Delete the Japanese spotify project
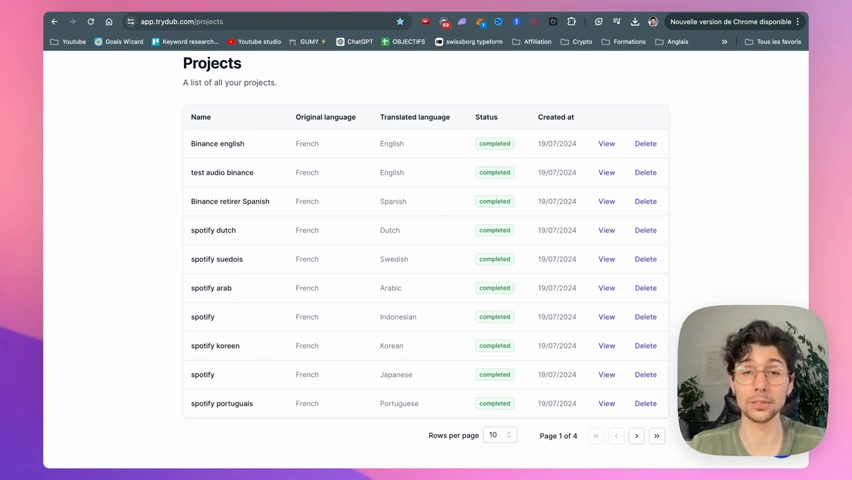Screen dimensions: 852x480 point(646,374)
